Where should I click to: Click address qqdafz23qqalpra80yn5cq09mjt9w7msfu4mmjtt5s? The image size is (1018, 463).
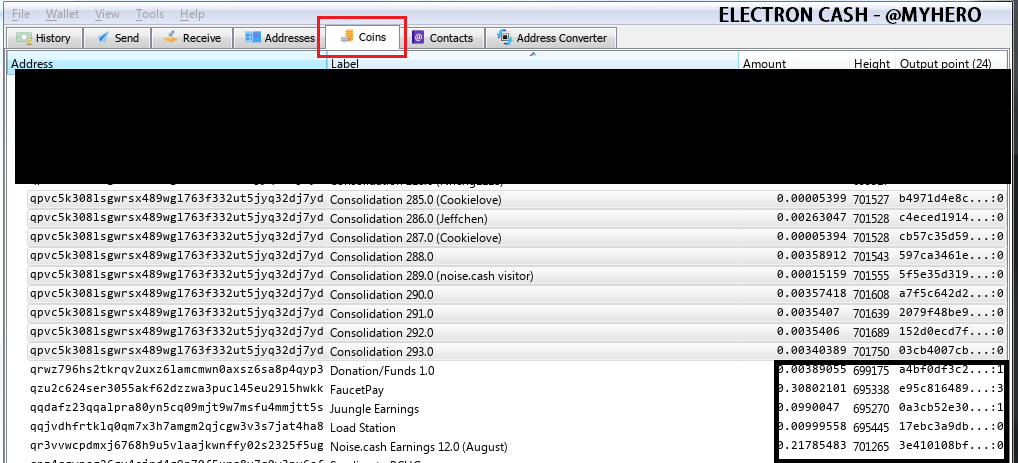point(177,408)
